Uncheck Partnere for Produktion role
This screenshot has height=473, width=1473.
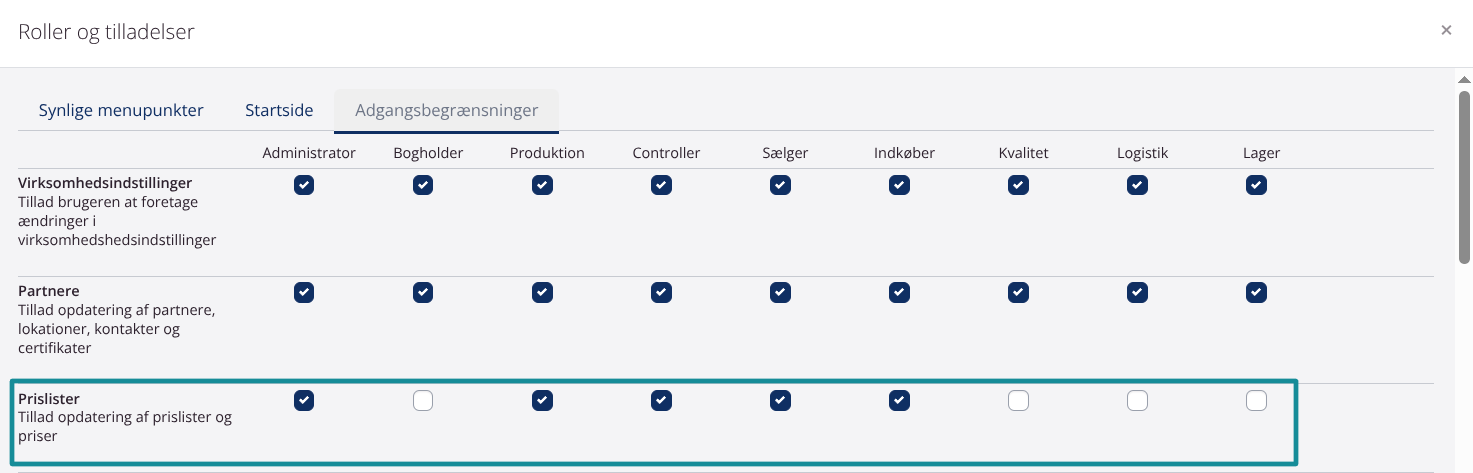[542, 293]
